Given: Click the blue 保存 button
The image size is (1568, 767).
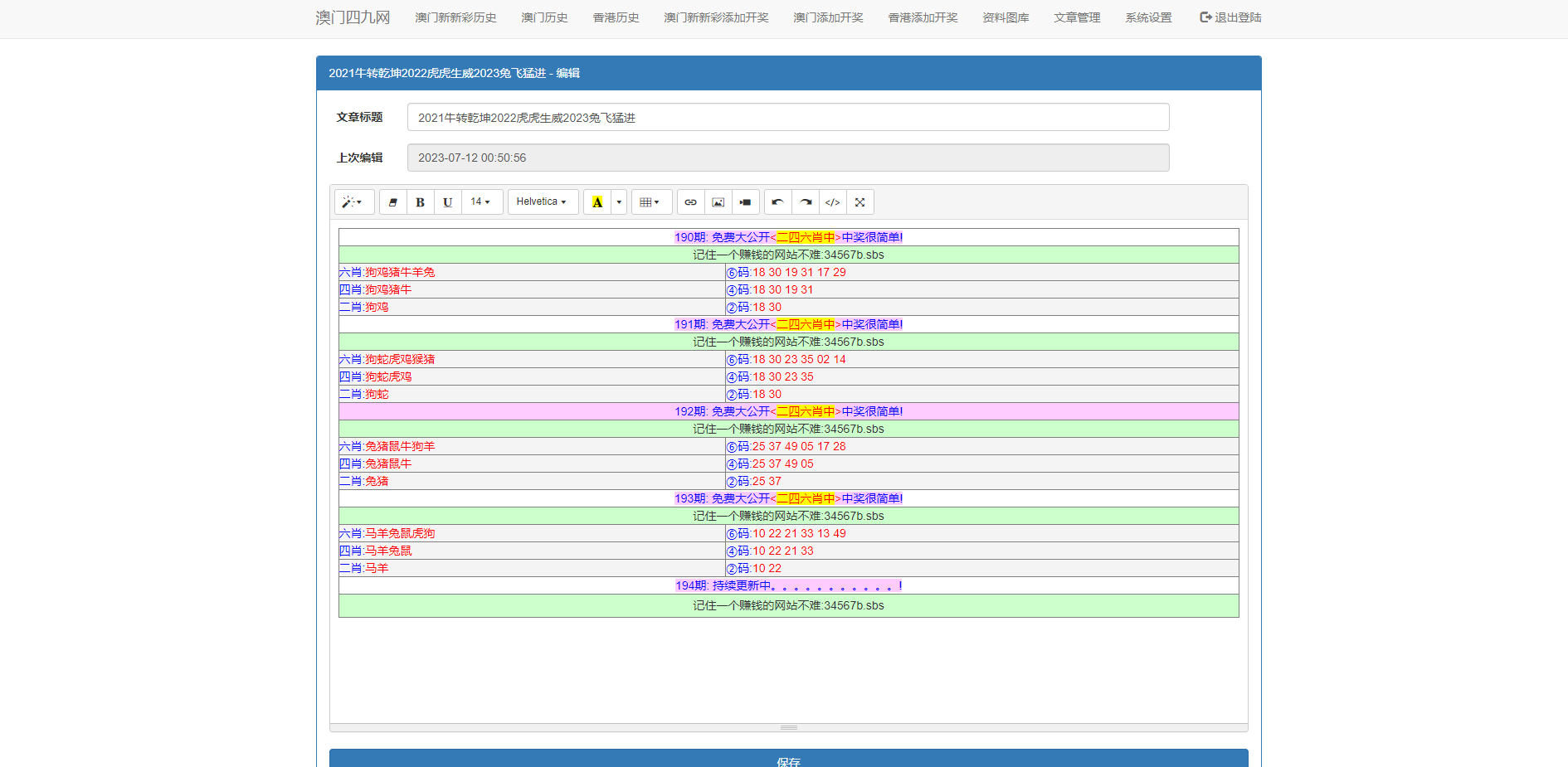Looking at the screenshot, I should 788,758.
